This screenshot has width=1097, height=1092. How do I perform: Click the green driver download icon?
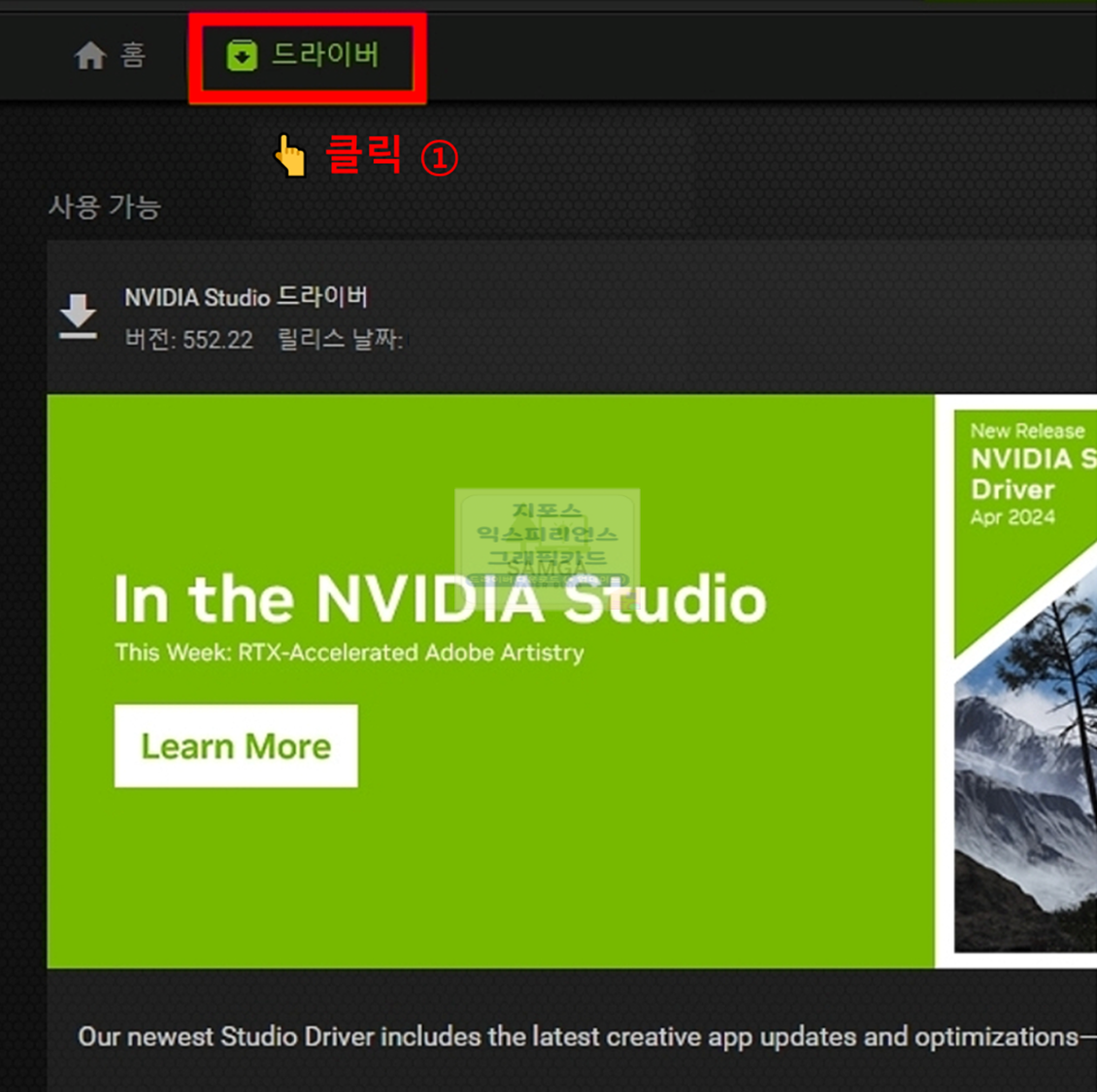242,56
